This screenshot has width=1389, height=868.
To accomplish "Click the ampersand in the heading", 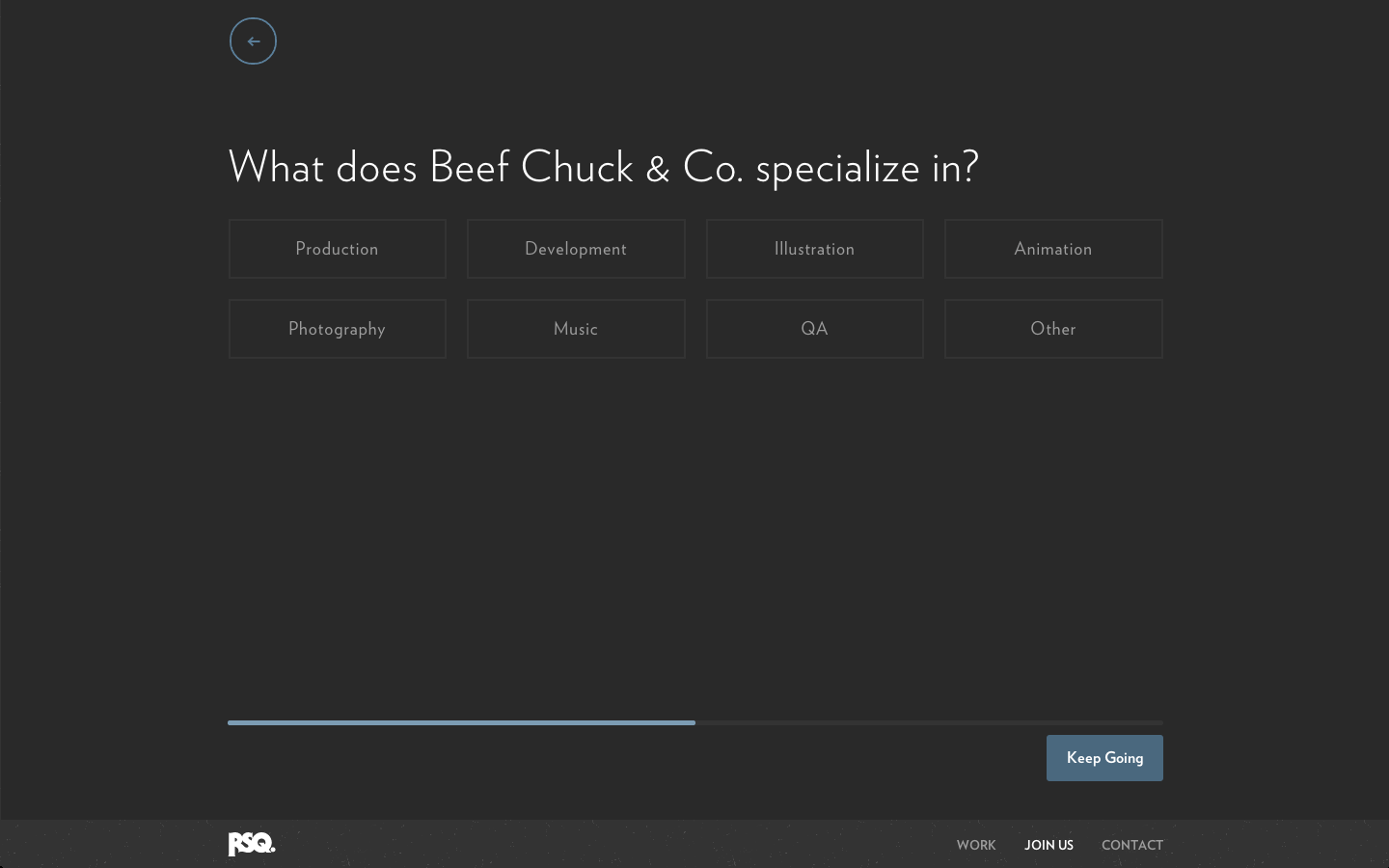I will pyautogui.click(x=658, y=170).
